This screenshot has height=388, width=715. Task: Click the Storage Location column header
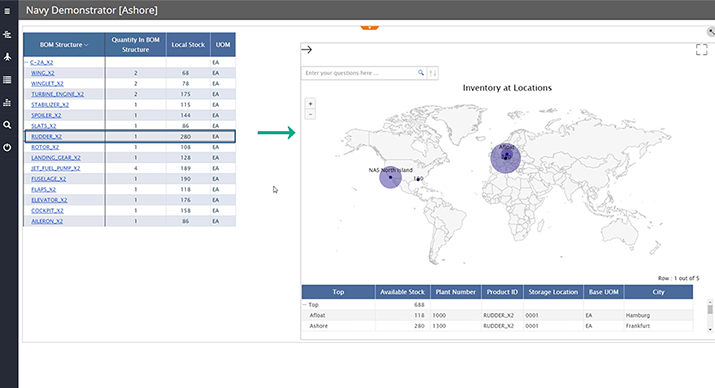[553, 292]
